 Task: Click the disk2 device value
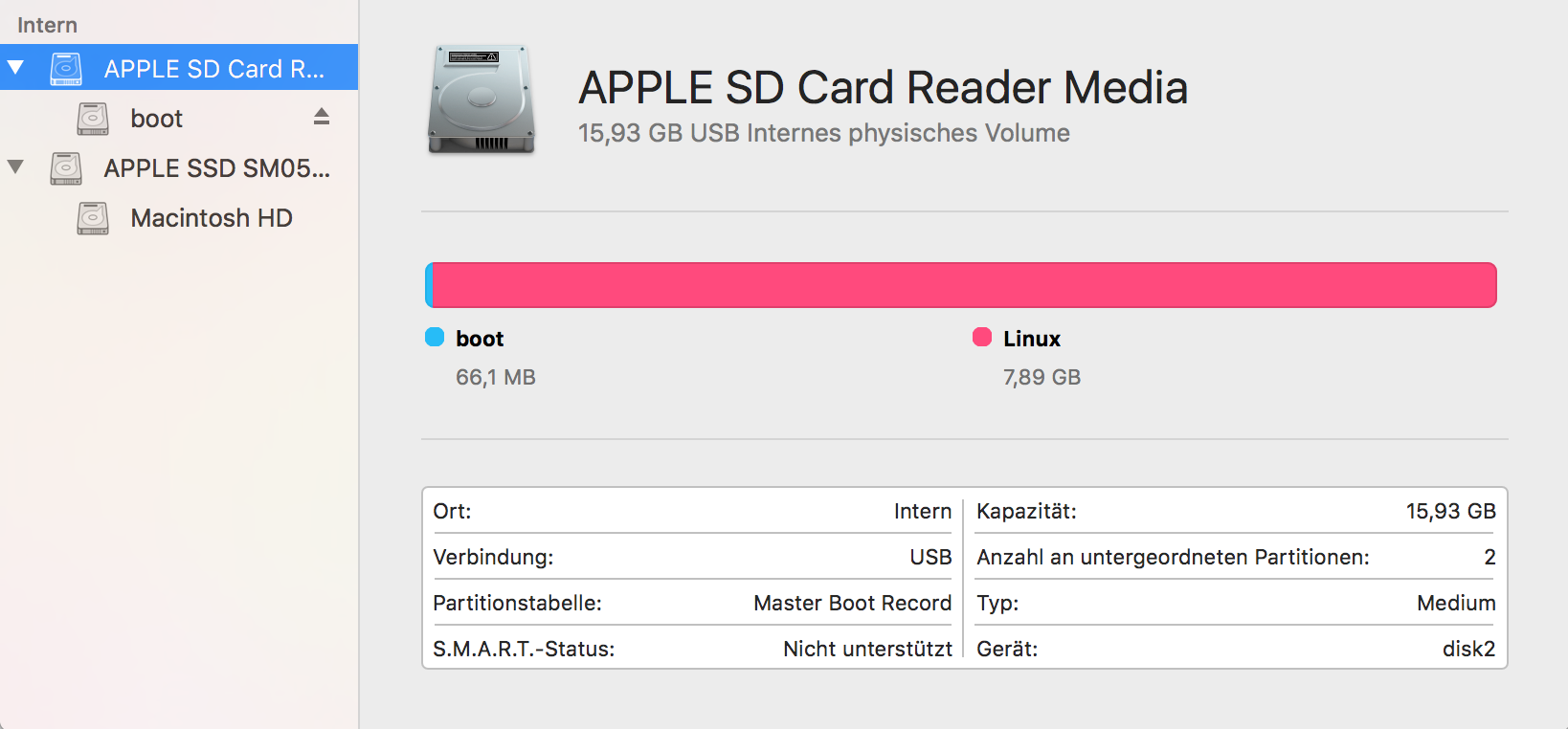(1468, 649)
